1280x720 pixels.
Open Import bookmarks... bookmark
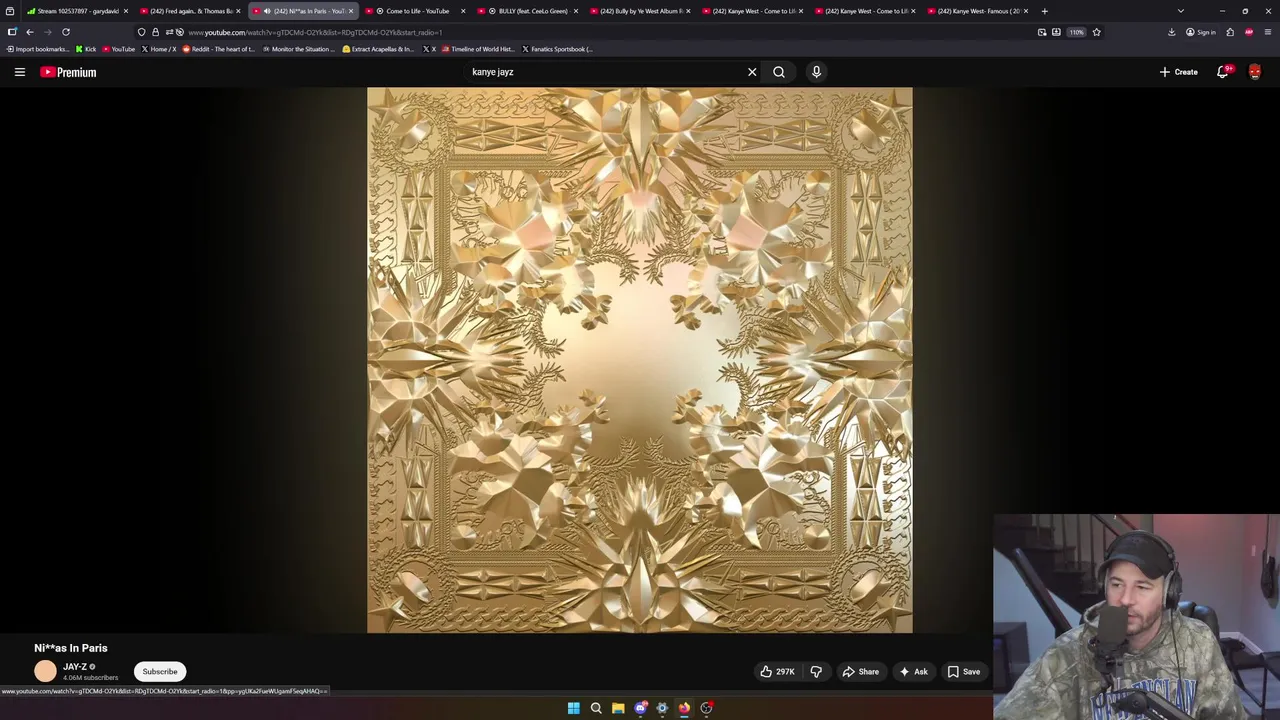coord(36,49)
